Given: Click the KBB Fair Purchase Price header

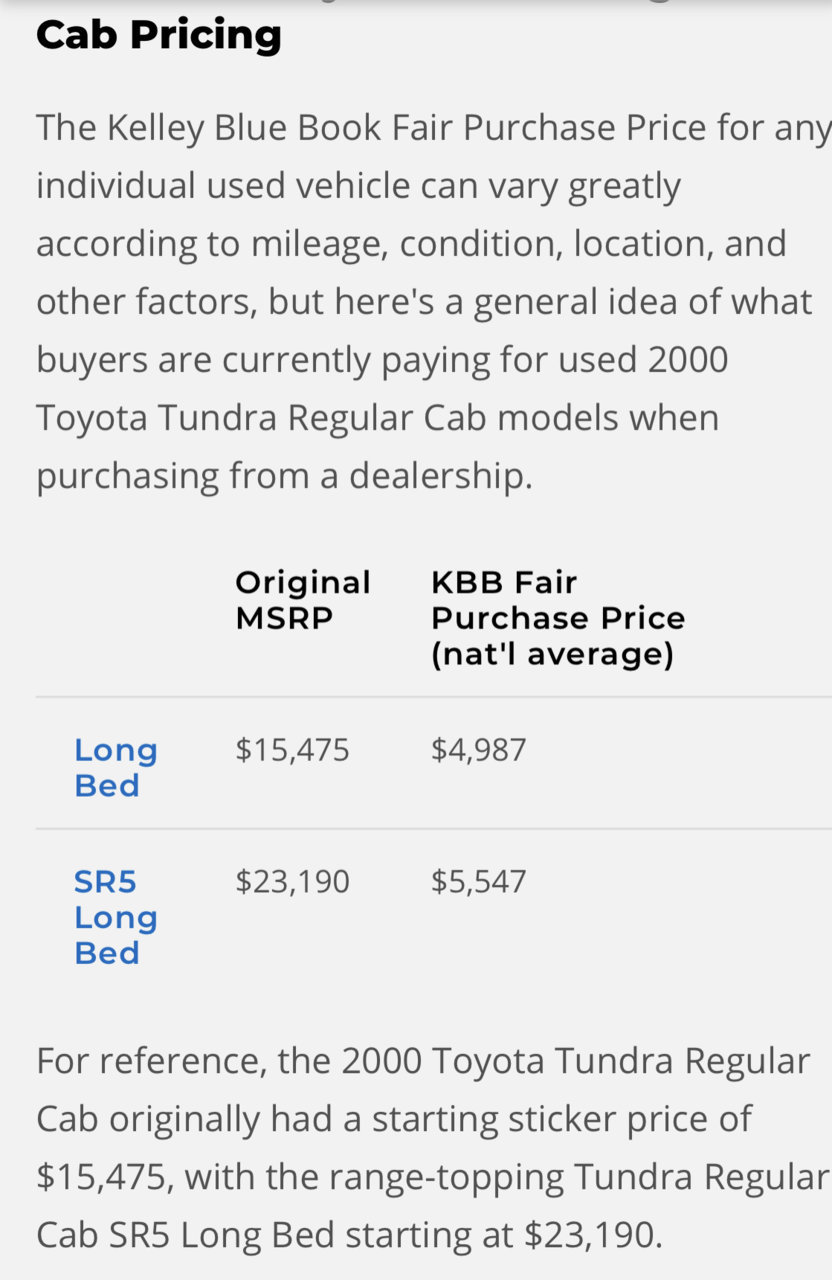Looking at the screenshot, I should click(x=558, y=618).
